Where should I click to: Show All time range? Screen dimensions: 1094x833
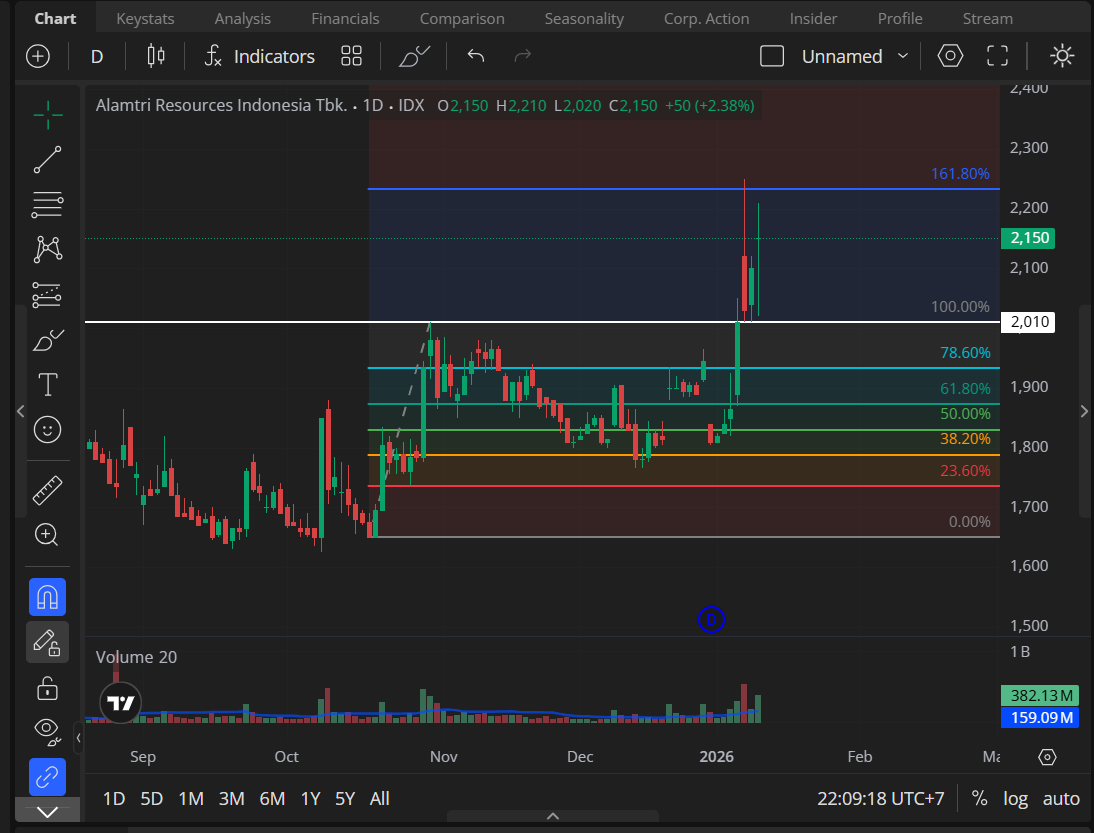click(380, 799)
